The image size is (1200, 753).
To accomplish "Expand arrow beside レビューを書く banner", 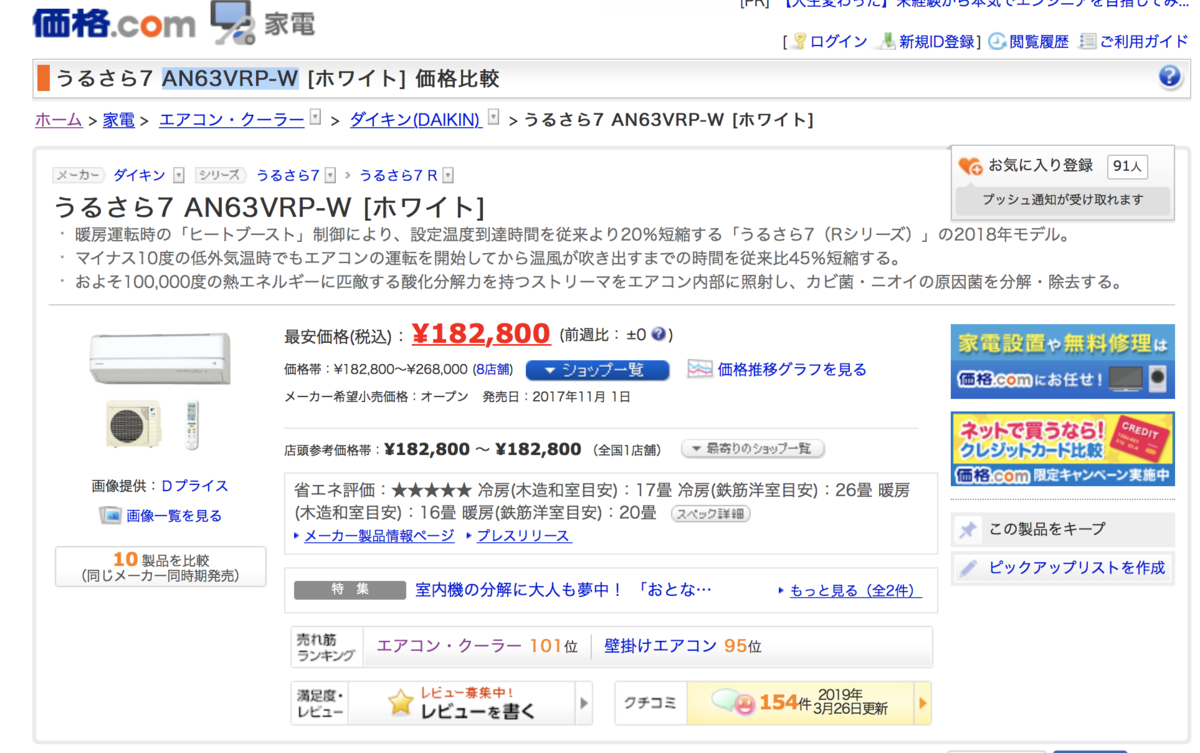I will [584, 703].
